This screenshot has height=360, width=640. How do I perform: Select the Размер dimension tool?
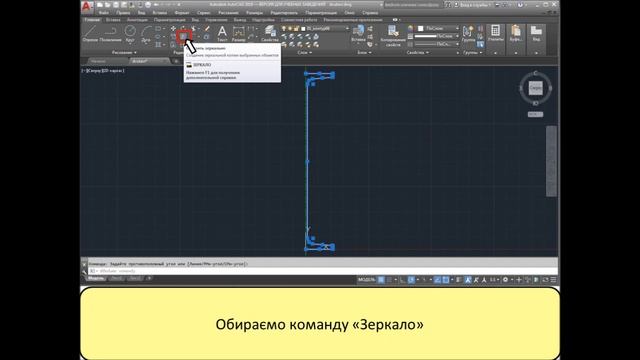pyautogui.click(x=238, y=33)
